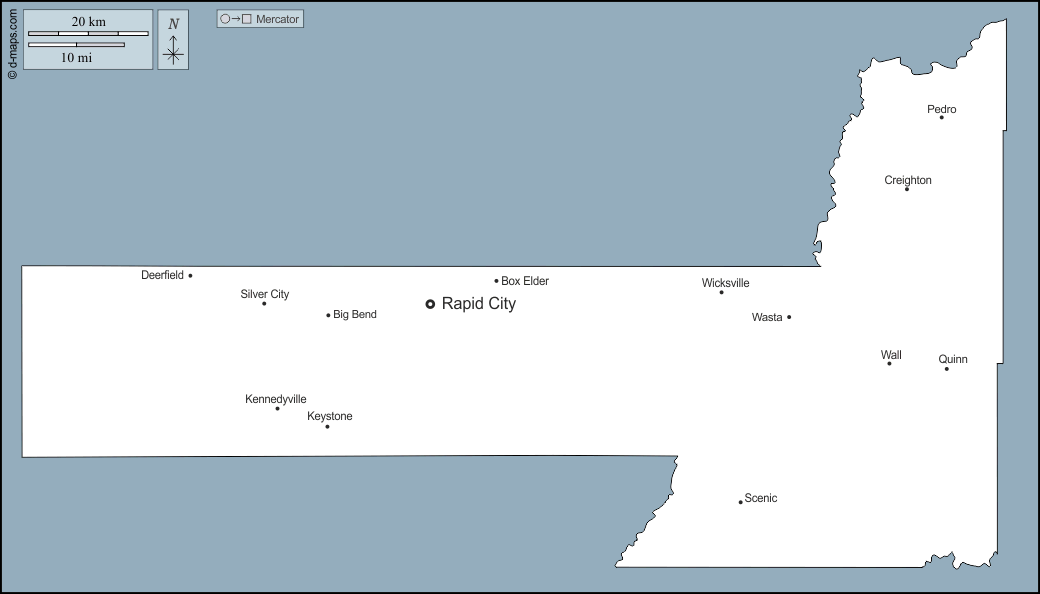Select the Box Elder town dot
This screenshot has width=1040, height=594.
click(x=496, y=281)
